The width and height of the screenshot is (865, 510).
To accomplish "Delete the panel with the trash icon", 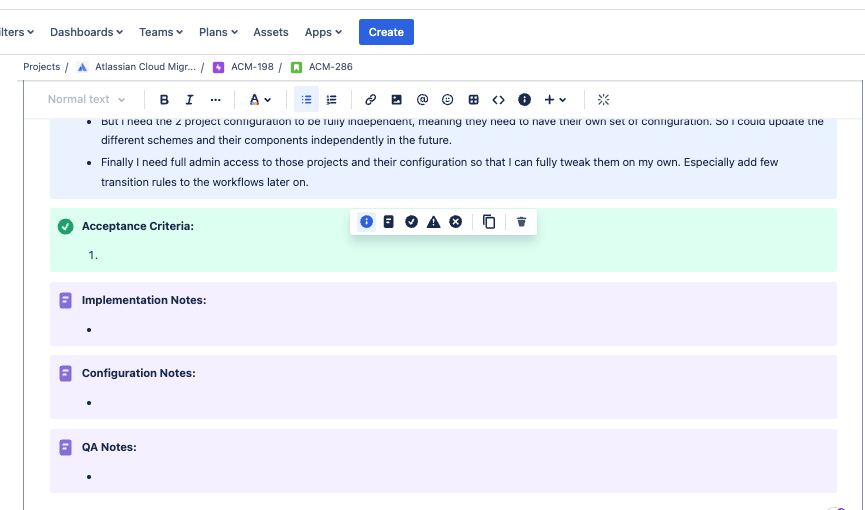I will 521,222.
